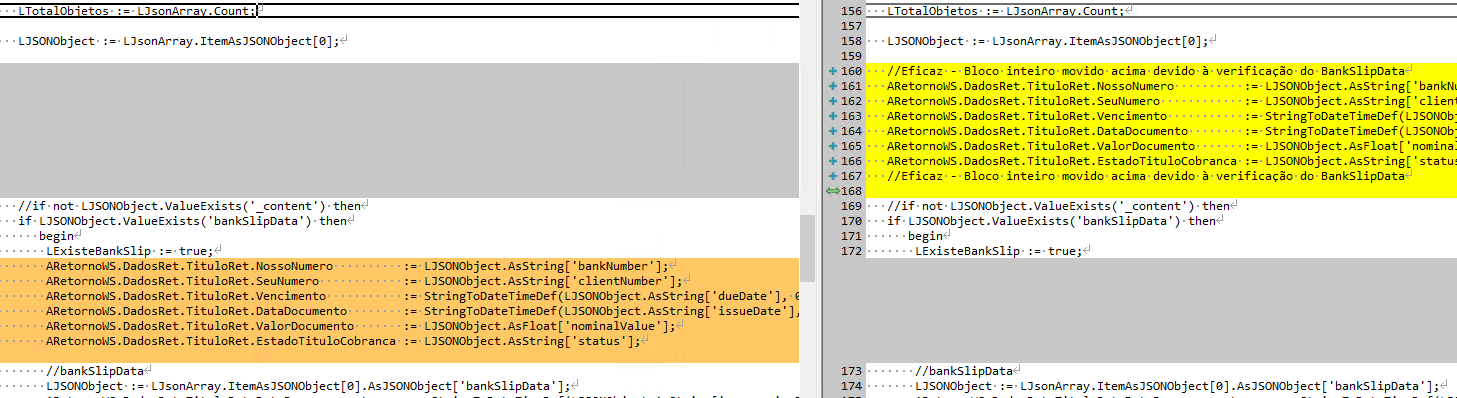Image resolution: width=1457 pixels, height=398 pixels.
Task: Select the plus icon next to line 165
Action: (x=832, y=146)
